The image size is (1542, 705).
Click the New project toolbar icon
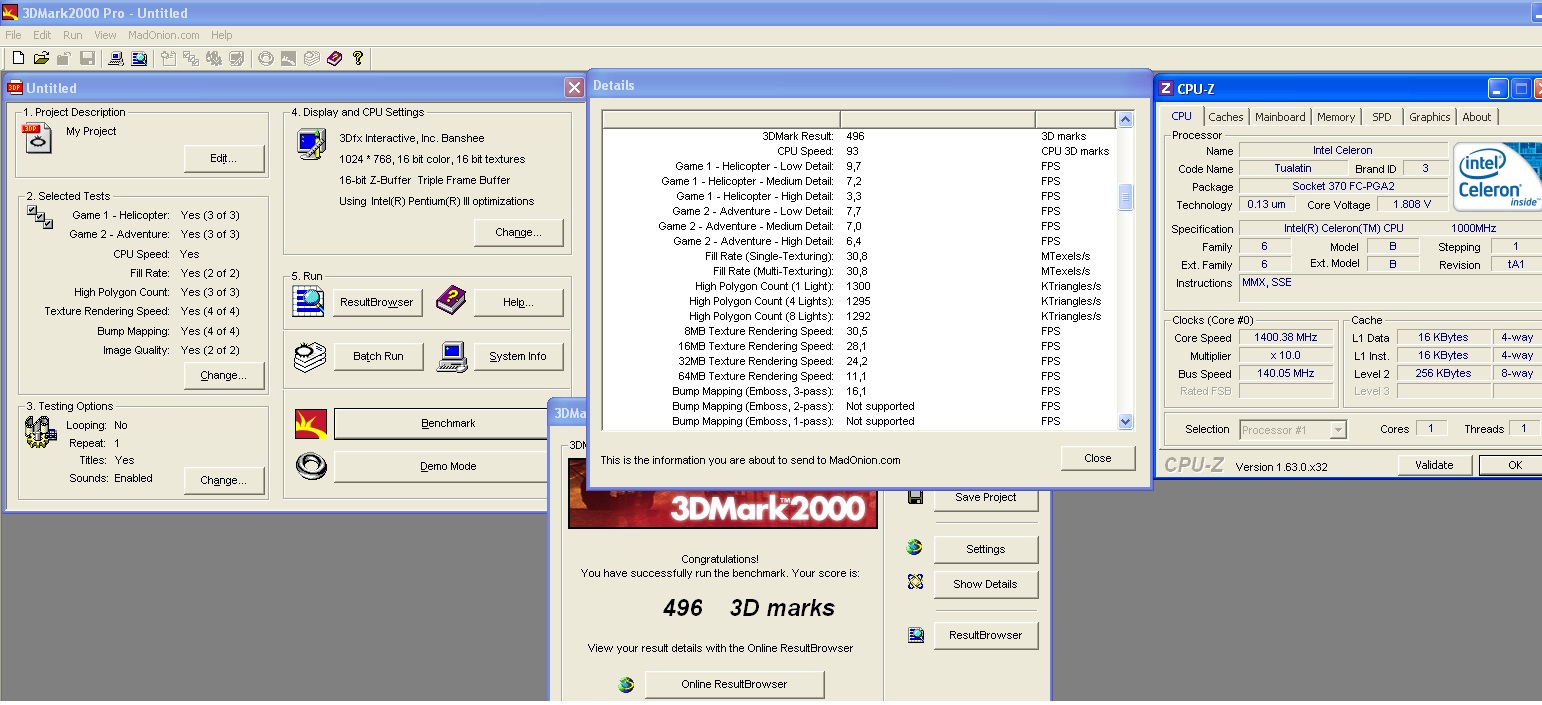[18, 58]
